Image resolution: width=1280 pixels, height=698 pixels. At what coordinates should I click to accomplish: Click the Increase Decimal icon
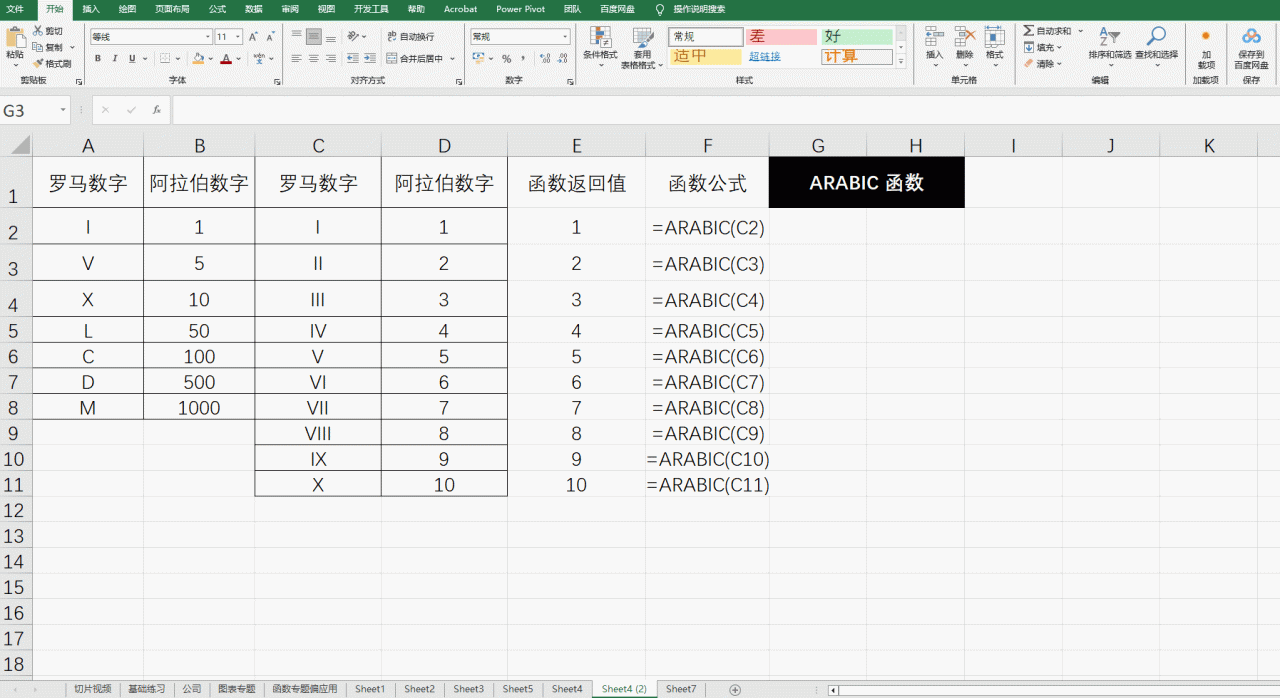coord(544,59)
